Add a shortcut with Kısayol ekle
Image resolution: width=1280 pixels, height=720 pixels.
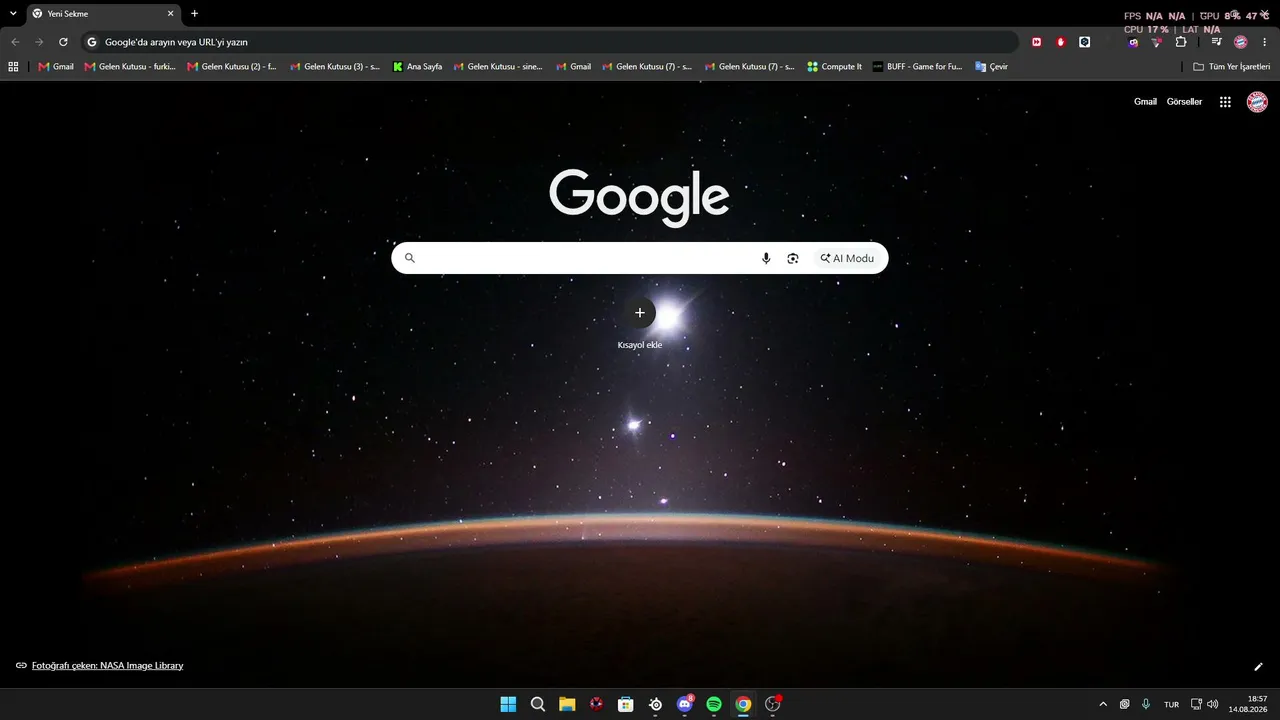coord(640,323)
